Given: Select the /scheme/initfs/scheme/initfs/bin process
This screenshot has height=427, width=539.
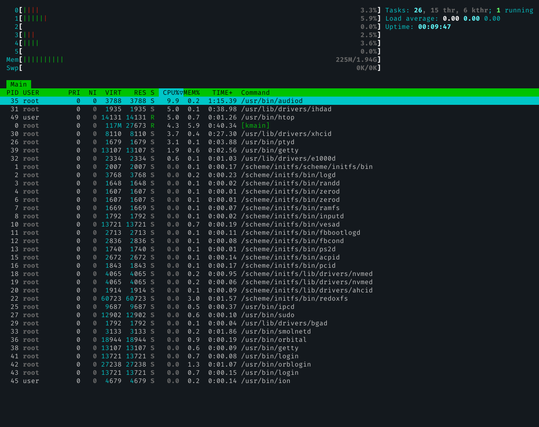Looking at the screenshot, I should click(x=270, y=167).
